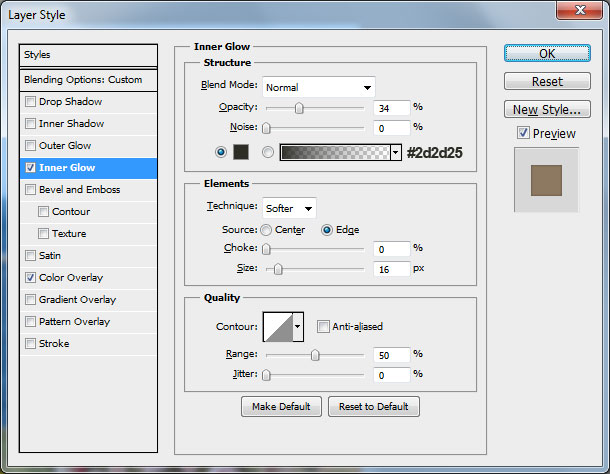Viewport: 610px width, 474px height.
Task: Open the Technique dropdown
Action: point(289,208)
